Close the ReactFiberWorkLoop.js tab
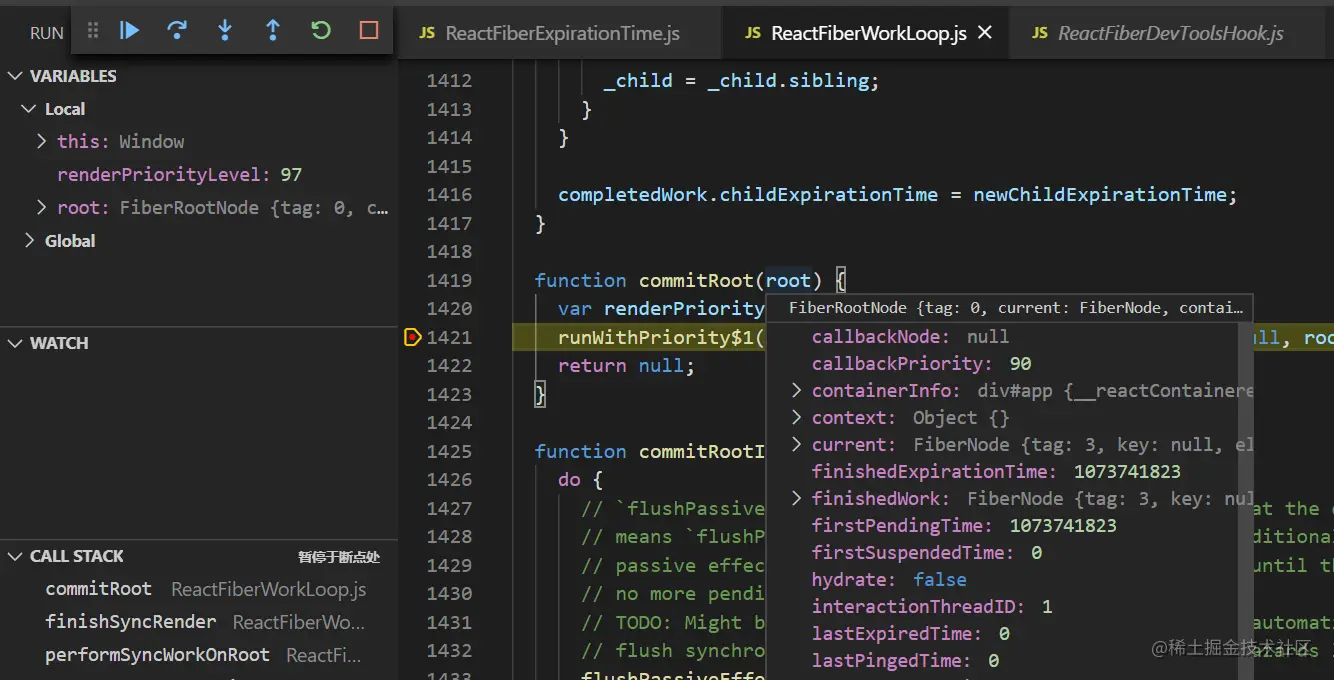Viewport: 1334px width, 680px height. point(985,33)
